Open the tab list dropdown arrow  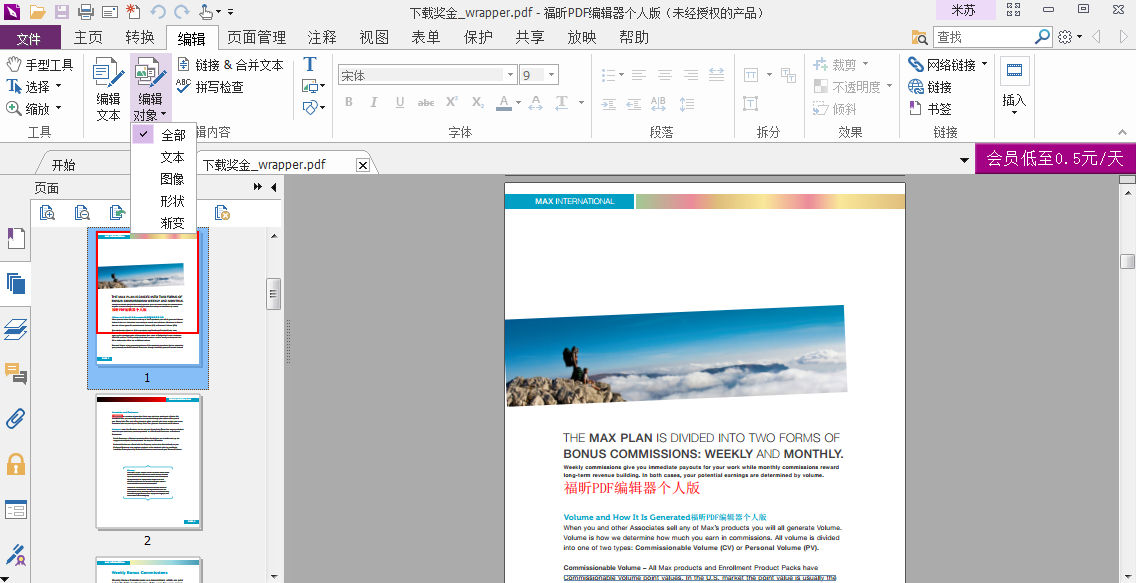[964, 160]
